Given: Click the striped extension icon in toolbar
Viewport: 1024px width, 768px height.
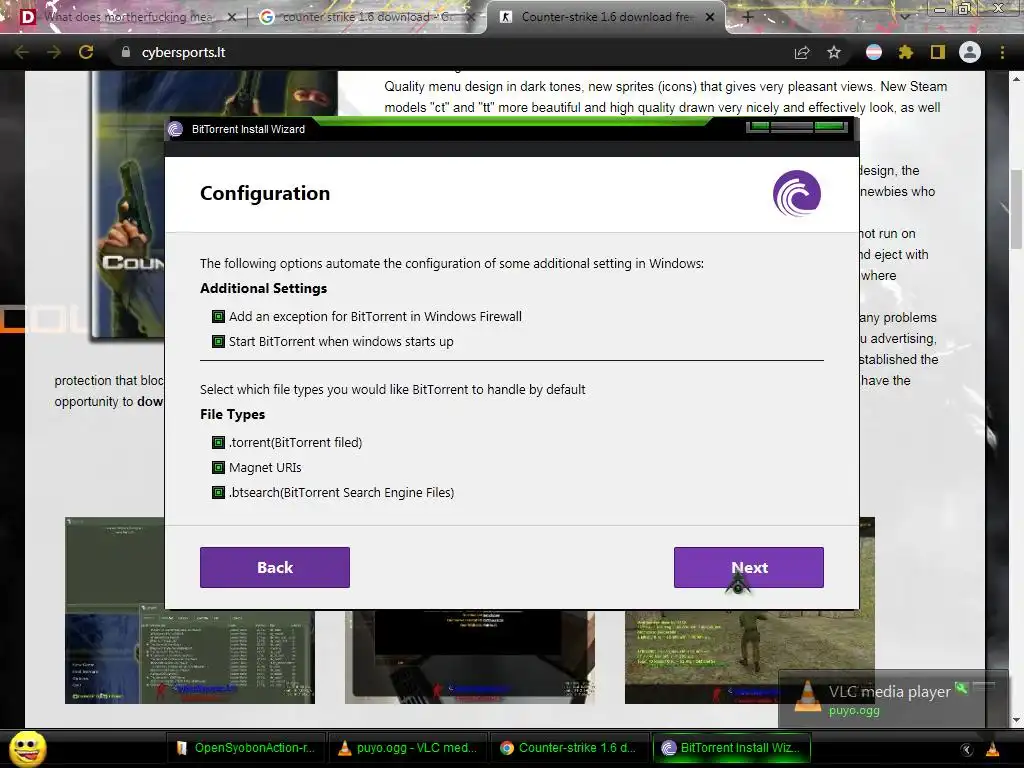Looking at the screenshot, I should pyautogui.click(x=873, y=52).
